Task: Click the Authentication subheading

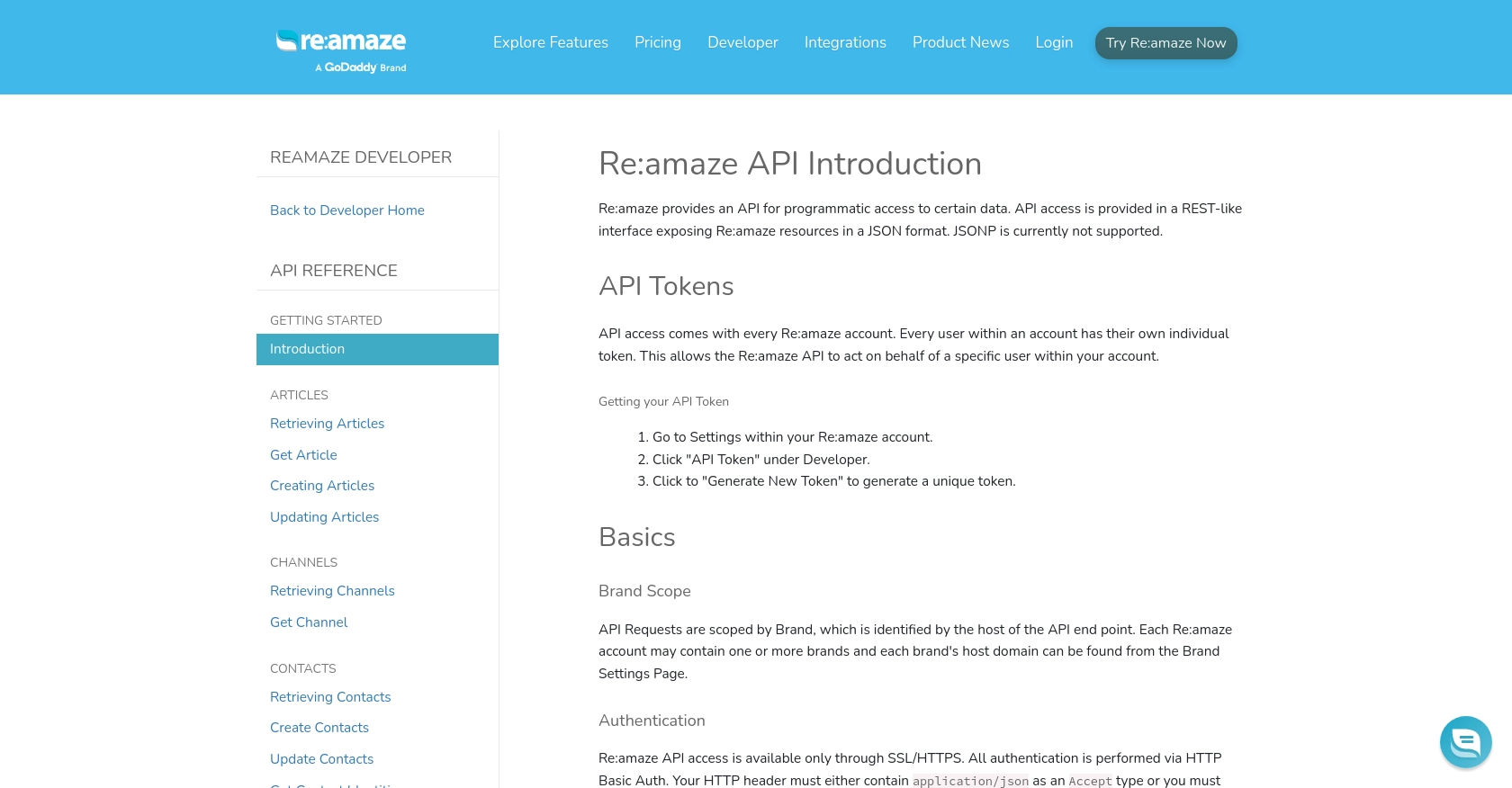Action: point(652,721)
